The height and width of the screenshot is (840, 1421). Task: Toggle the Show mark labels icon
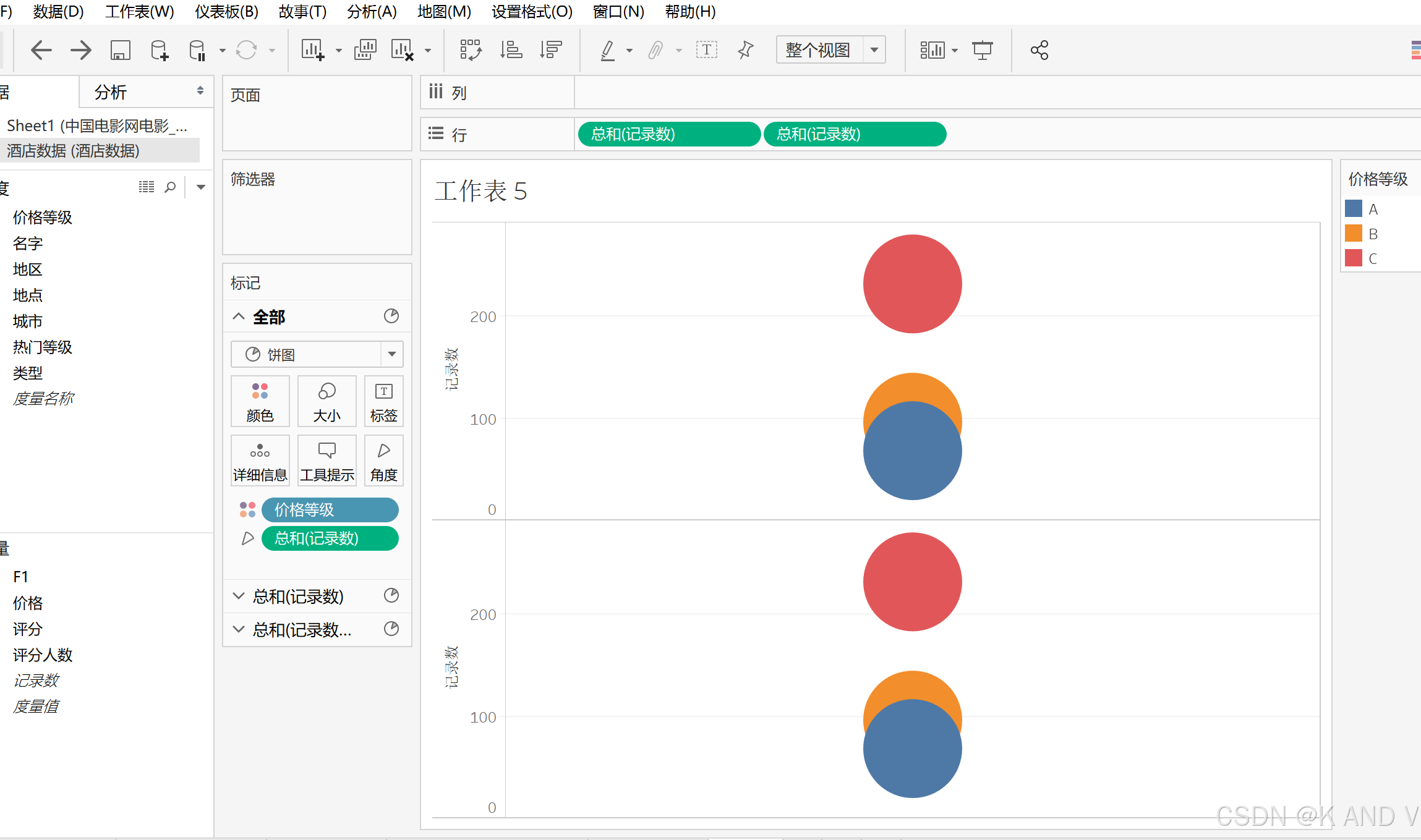coord(706,50)
